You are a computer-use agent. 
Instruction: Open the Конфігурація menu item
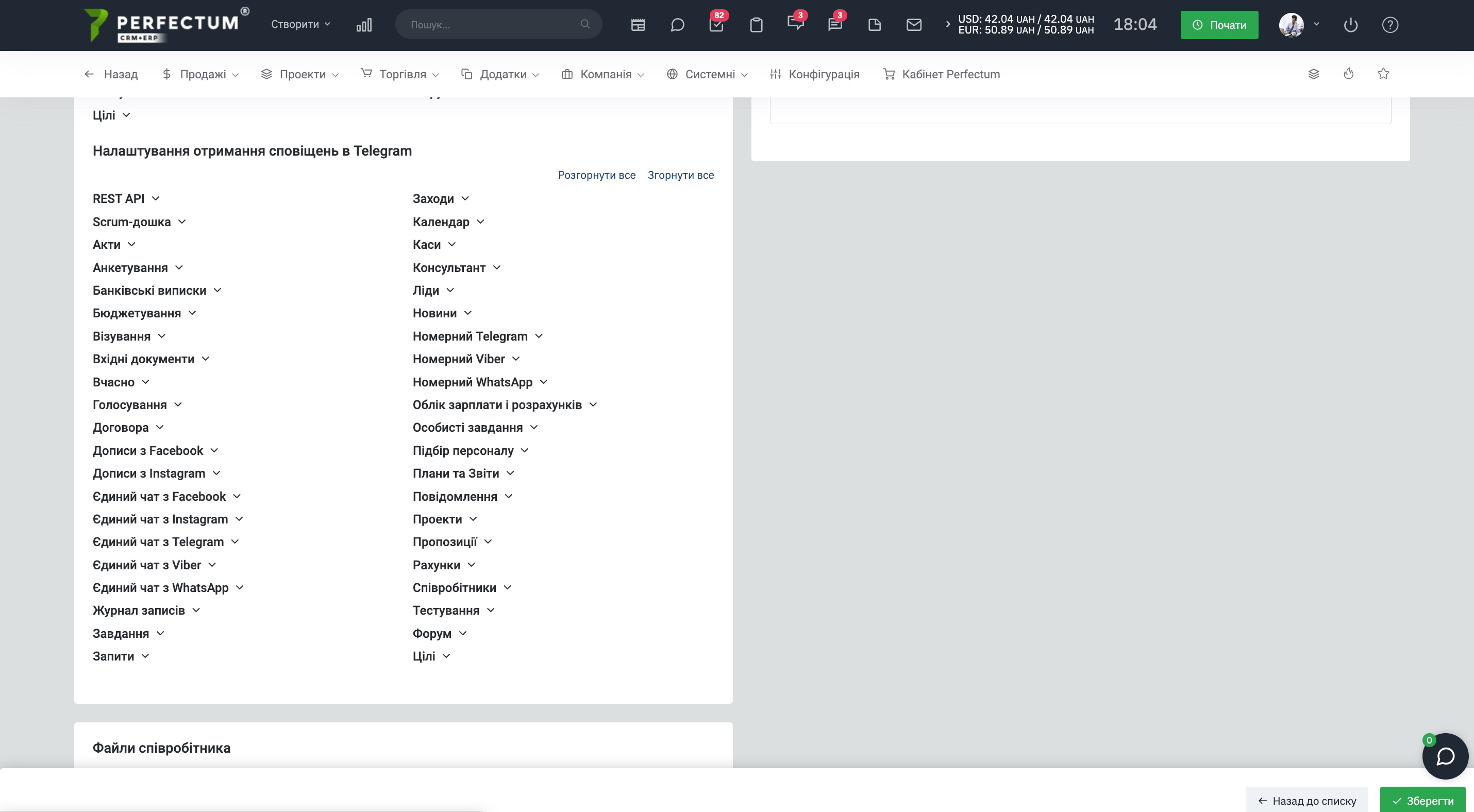point(814,74)
